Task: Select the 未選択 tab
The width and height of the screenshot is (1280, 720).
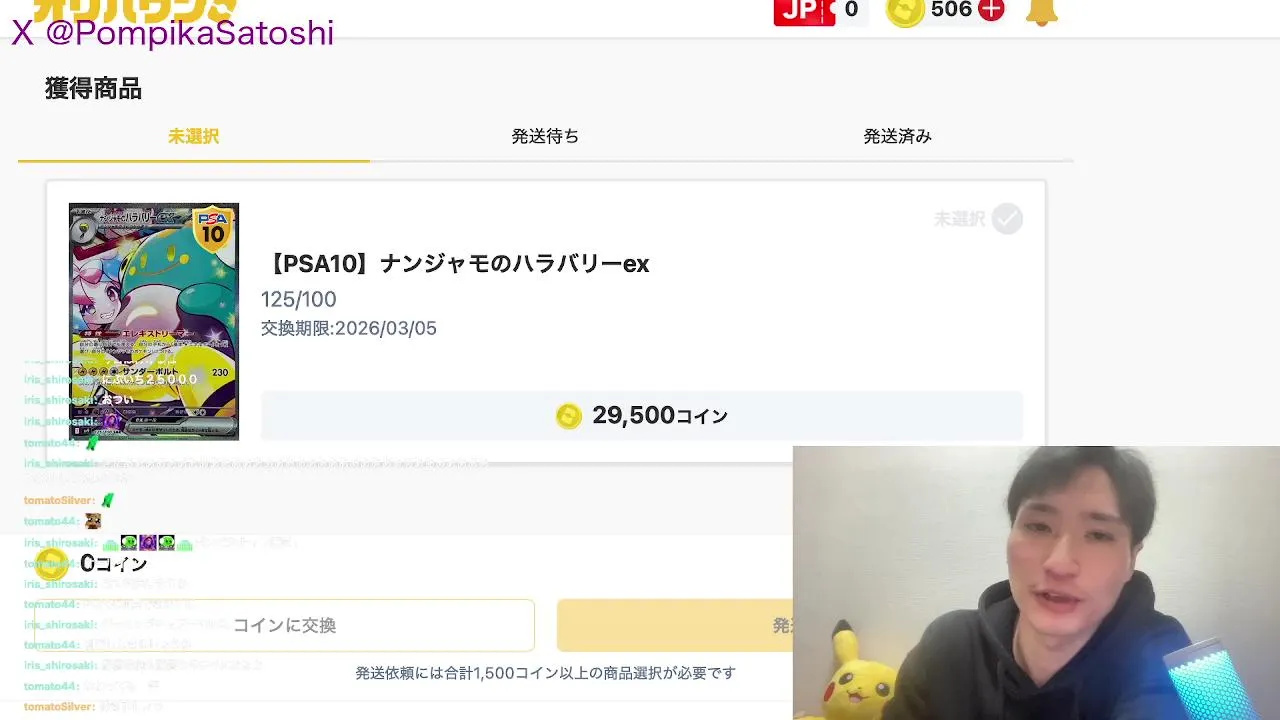Action: click(193, 136)
